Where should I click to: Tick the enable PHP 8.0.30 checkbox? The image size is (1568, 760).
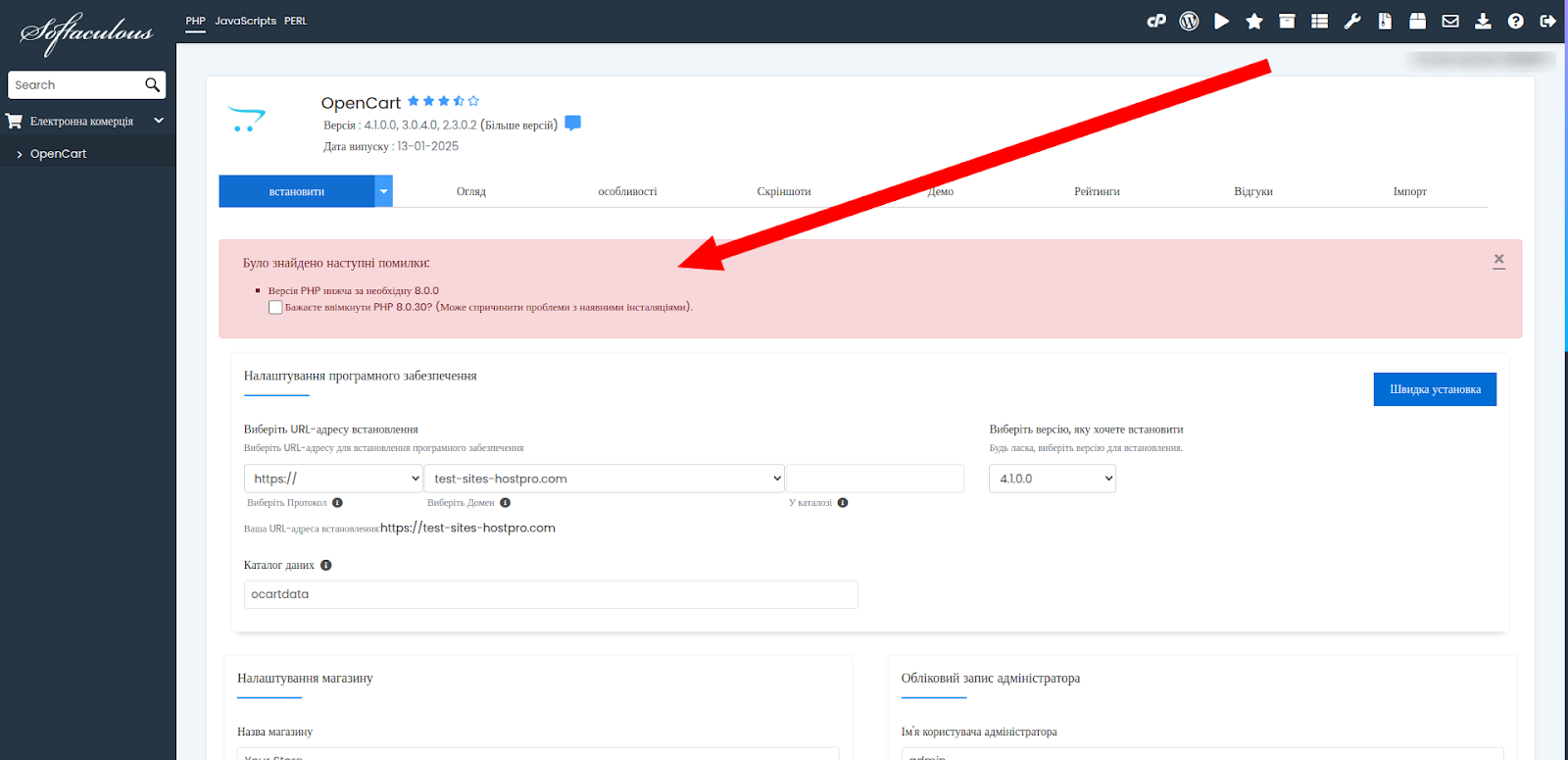[x=275, y=307]
